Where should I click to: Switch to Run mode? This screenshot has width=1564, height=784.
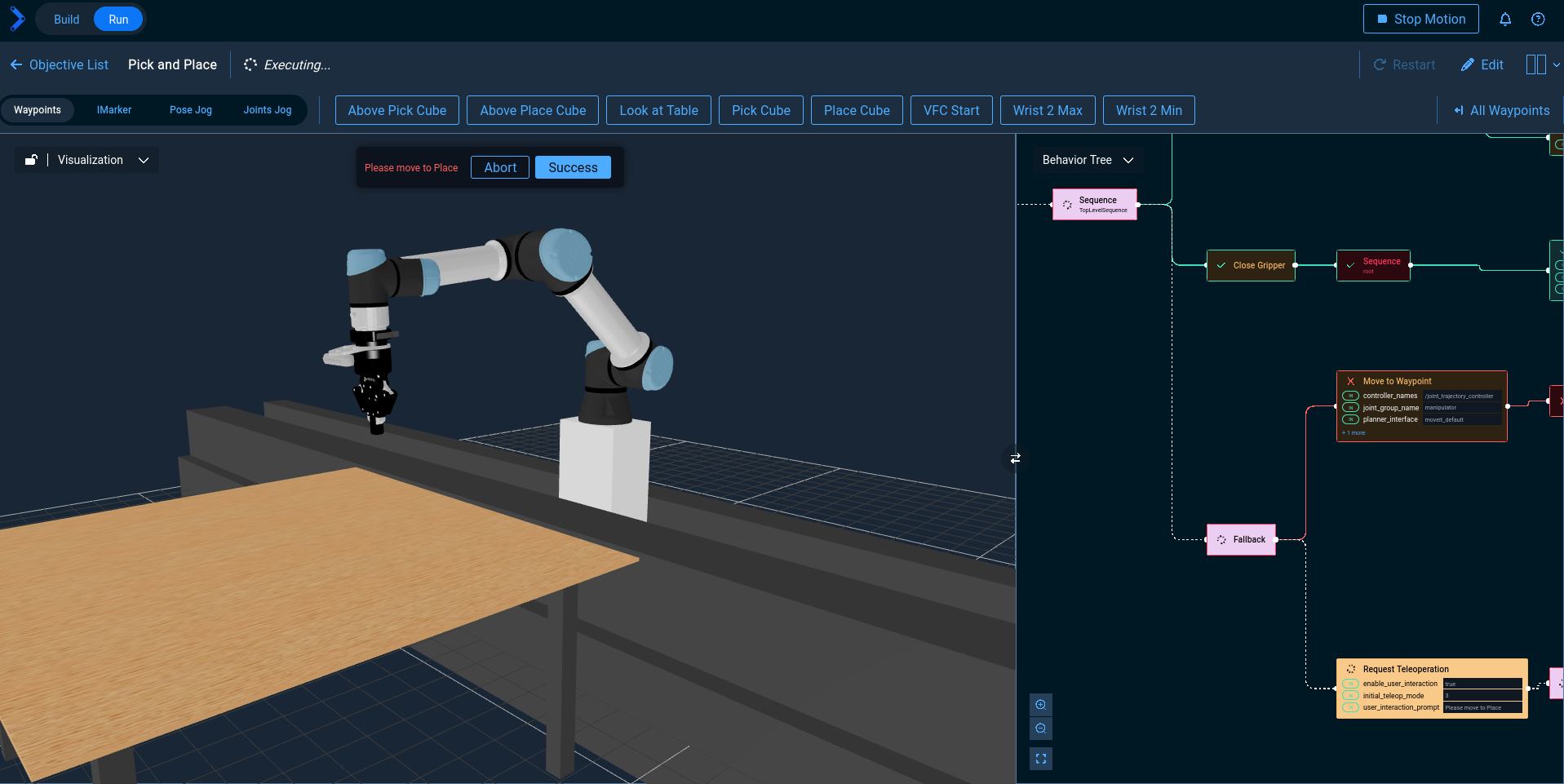pos(118,20)
